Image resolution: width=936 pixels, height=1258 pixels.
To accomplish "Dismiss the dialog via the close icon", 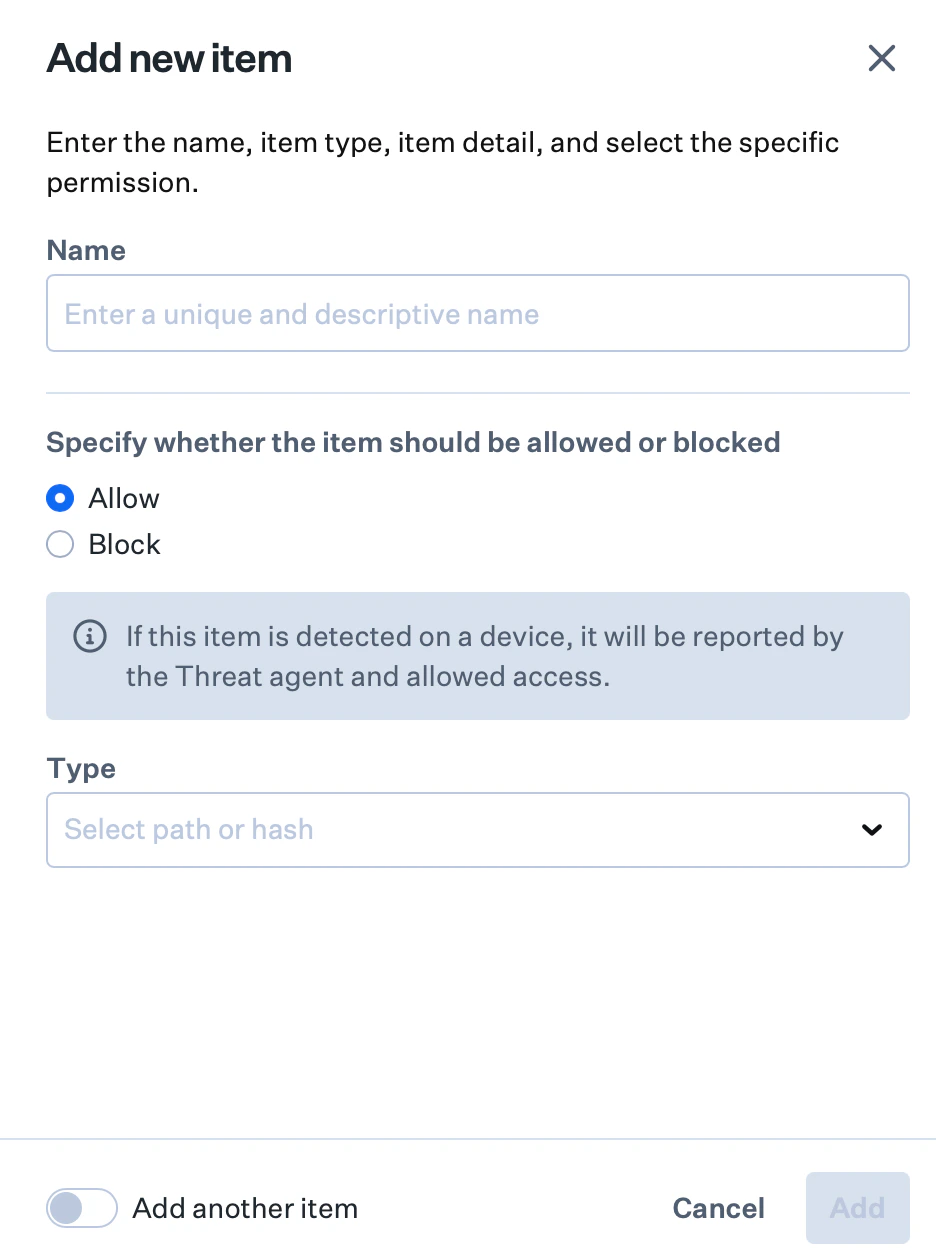I will [x=881, y=58].
